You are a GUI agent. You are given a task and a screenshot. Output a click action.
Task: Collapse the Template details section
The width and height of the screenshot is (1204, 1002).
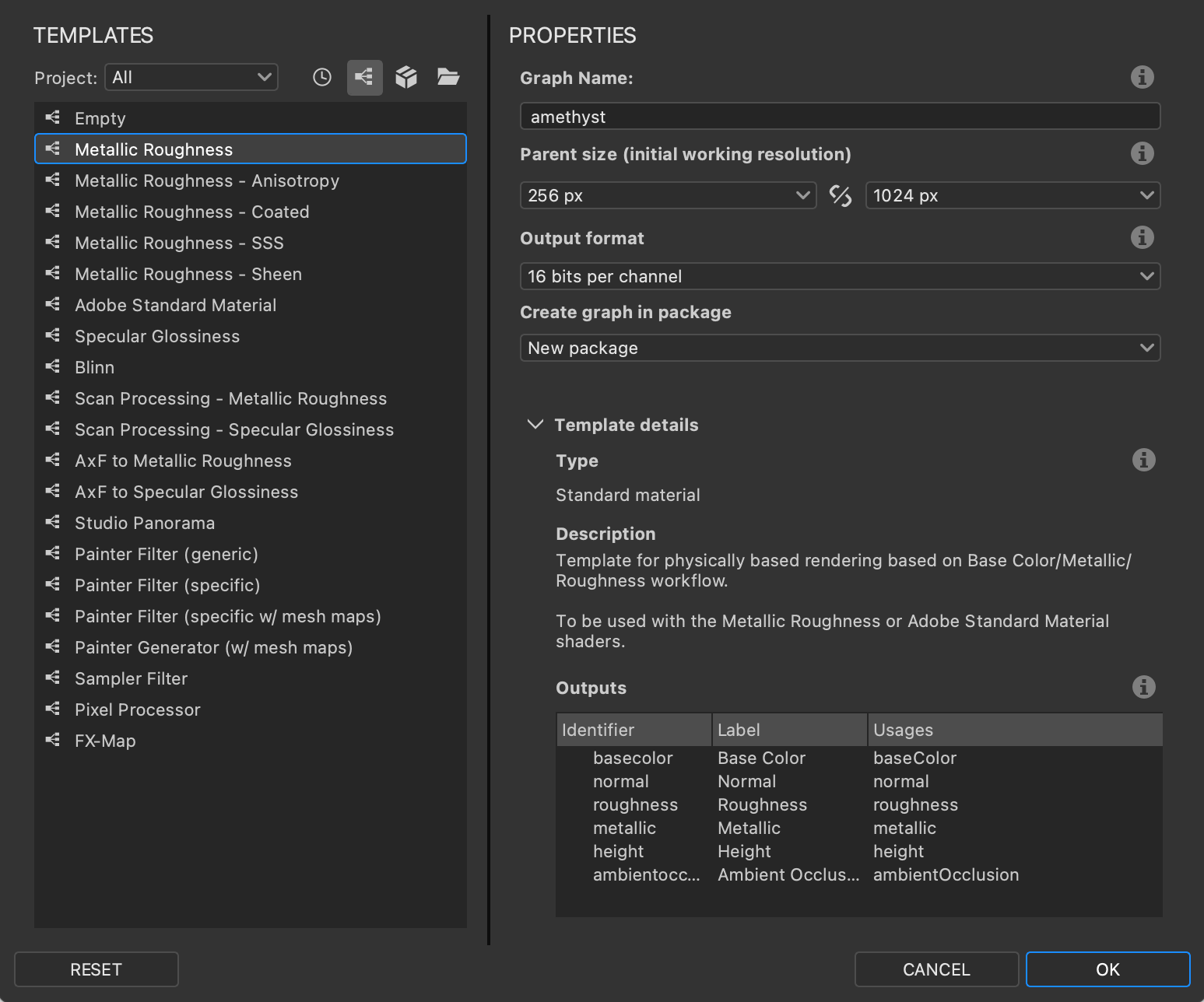pyautogui.click(x=535, y=425)
